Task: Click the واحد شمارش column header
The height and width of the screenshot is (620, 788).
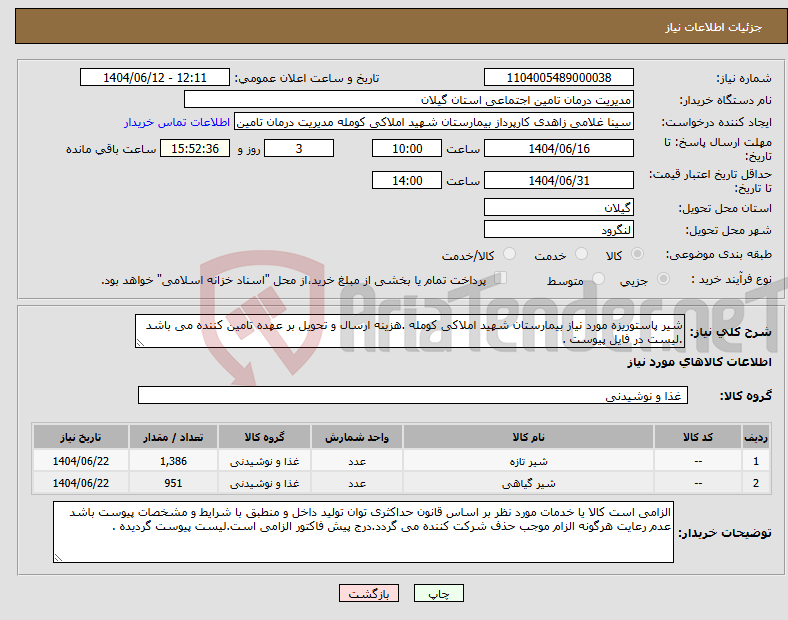Action: click(x=357, y=437)
